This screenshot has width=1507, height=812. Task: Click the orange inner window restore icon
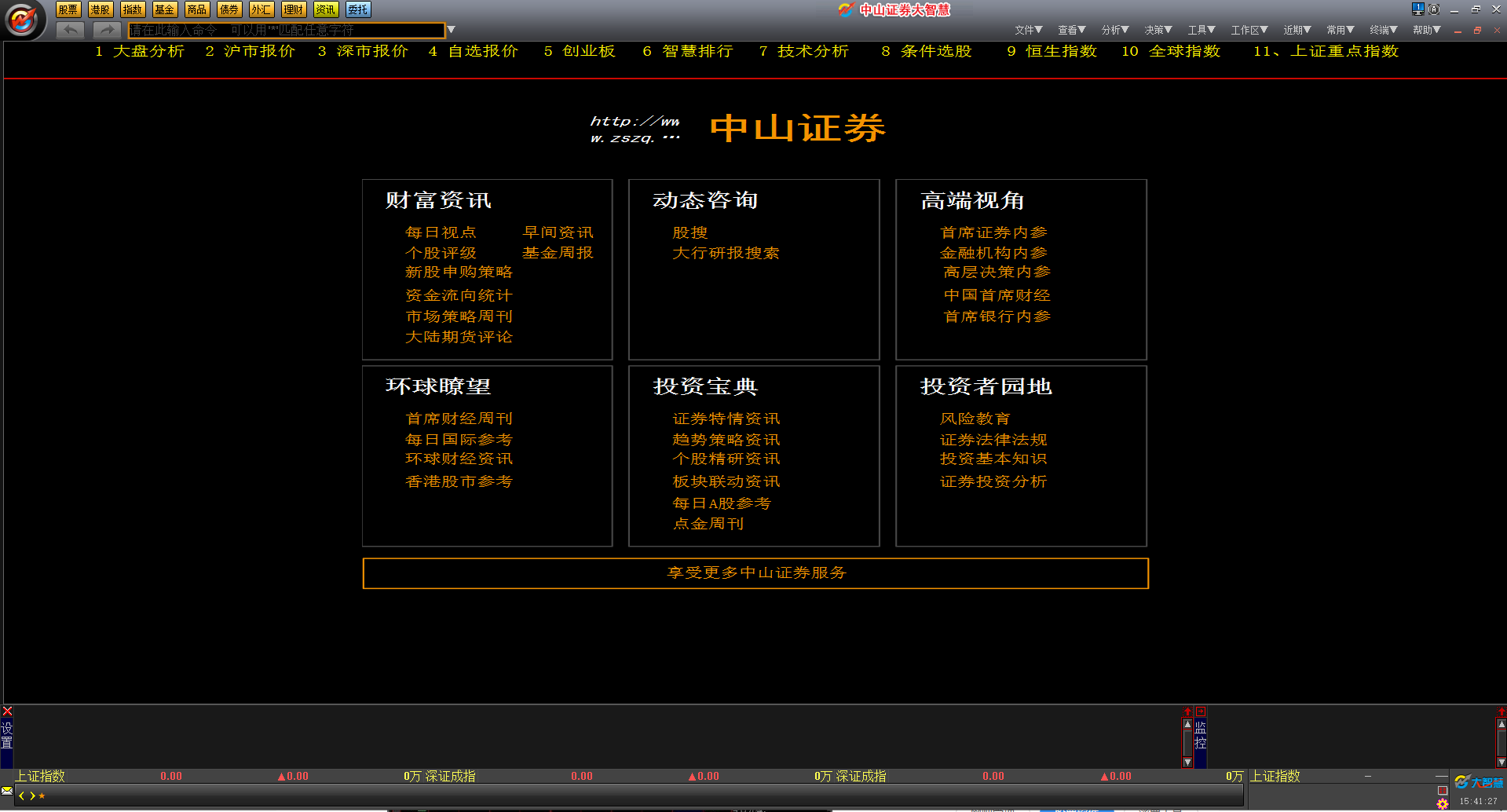[x=1477, y=31]
